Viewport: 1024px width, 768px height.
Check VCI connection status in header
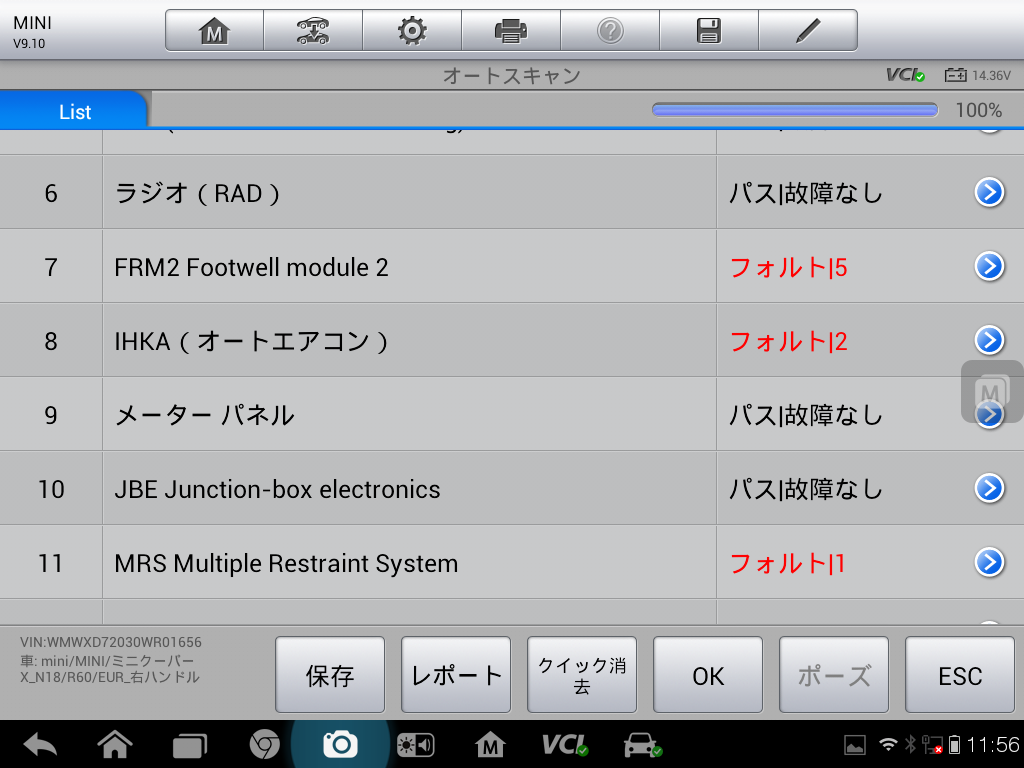(x=905, y=75)
